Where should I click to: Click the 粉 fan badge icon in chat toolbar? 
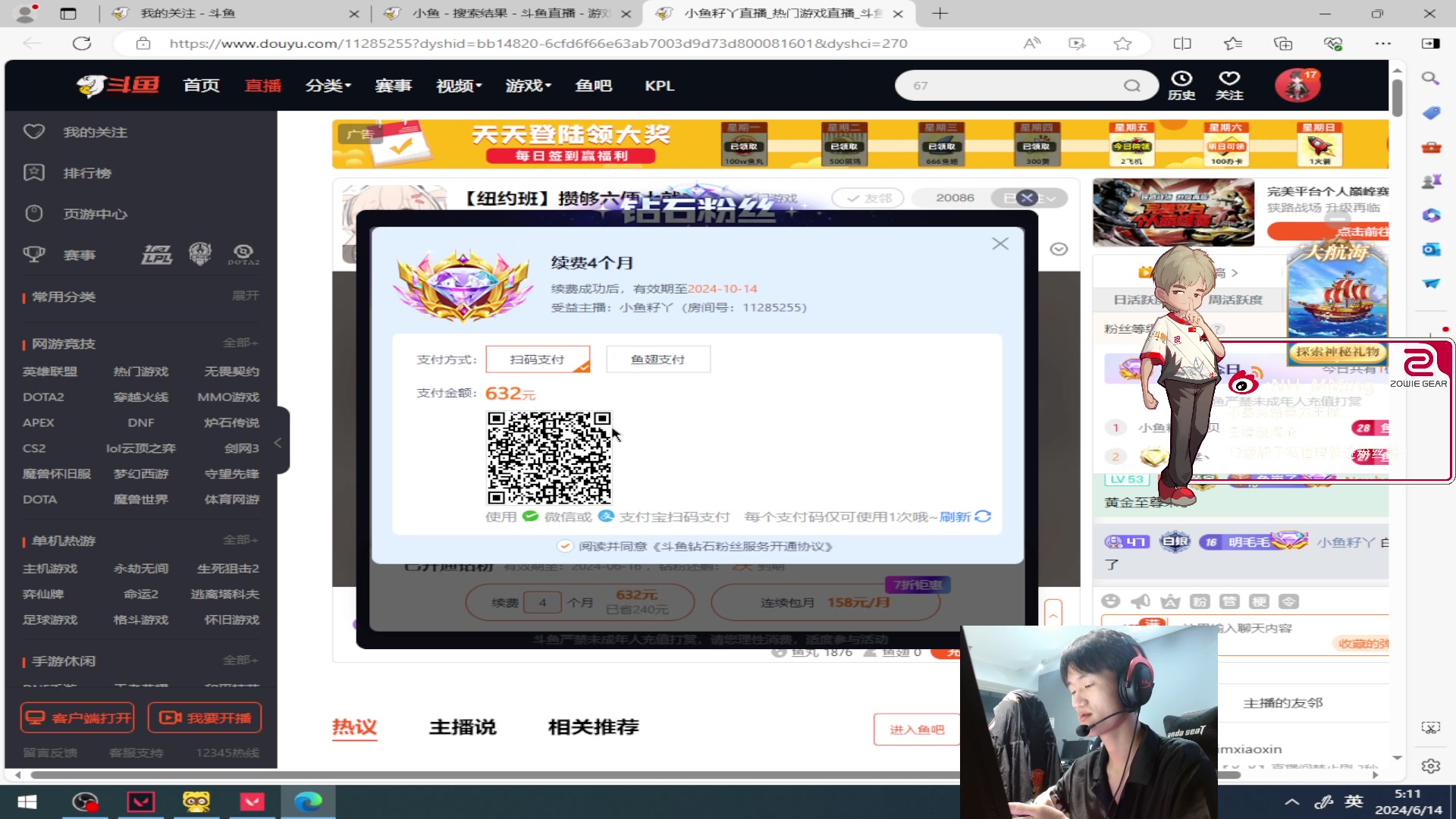[x=1200, y=601]
